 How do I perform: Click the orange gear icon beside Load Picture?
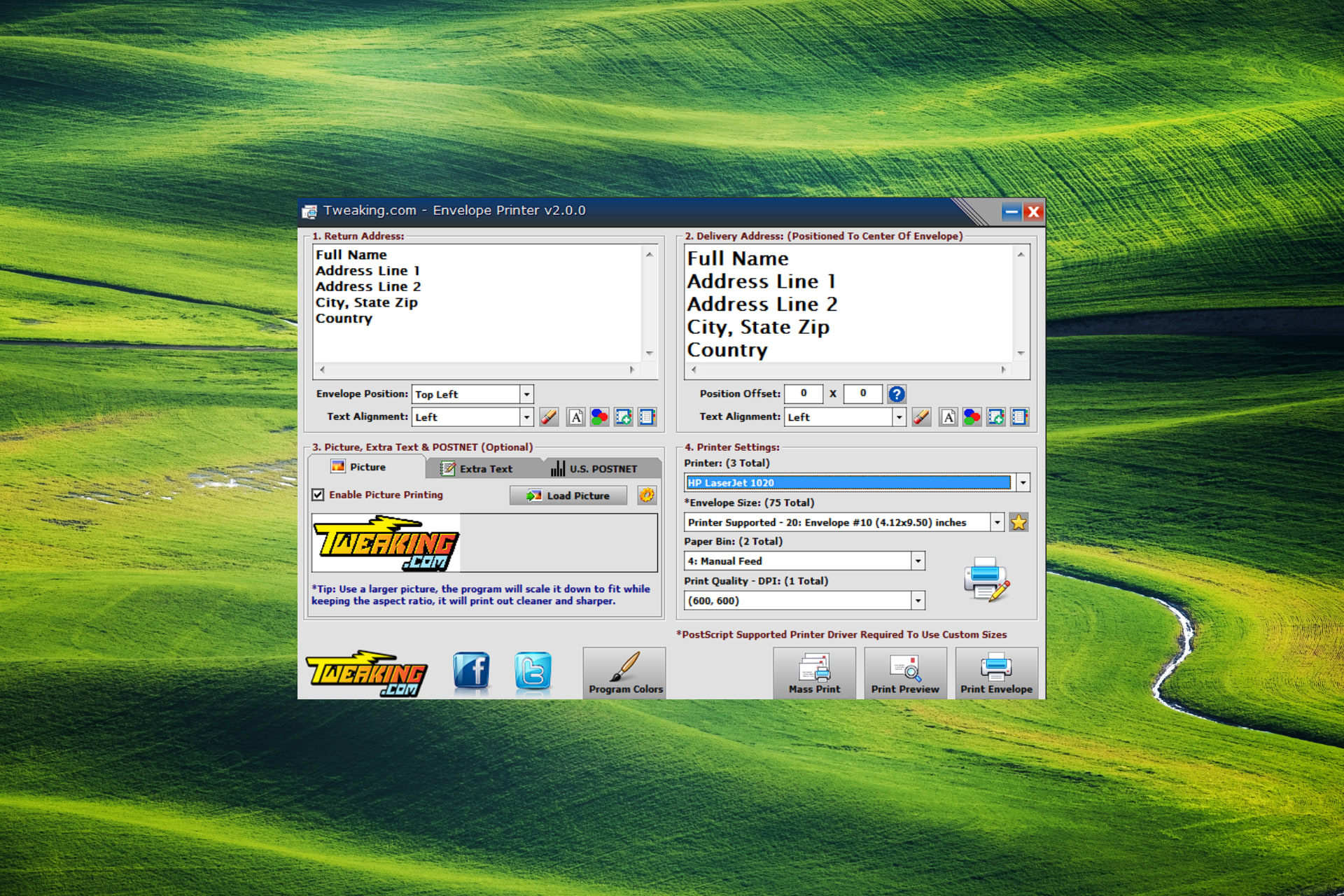coord(646,496)
